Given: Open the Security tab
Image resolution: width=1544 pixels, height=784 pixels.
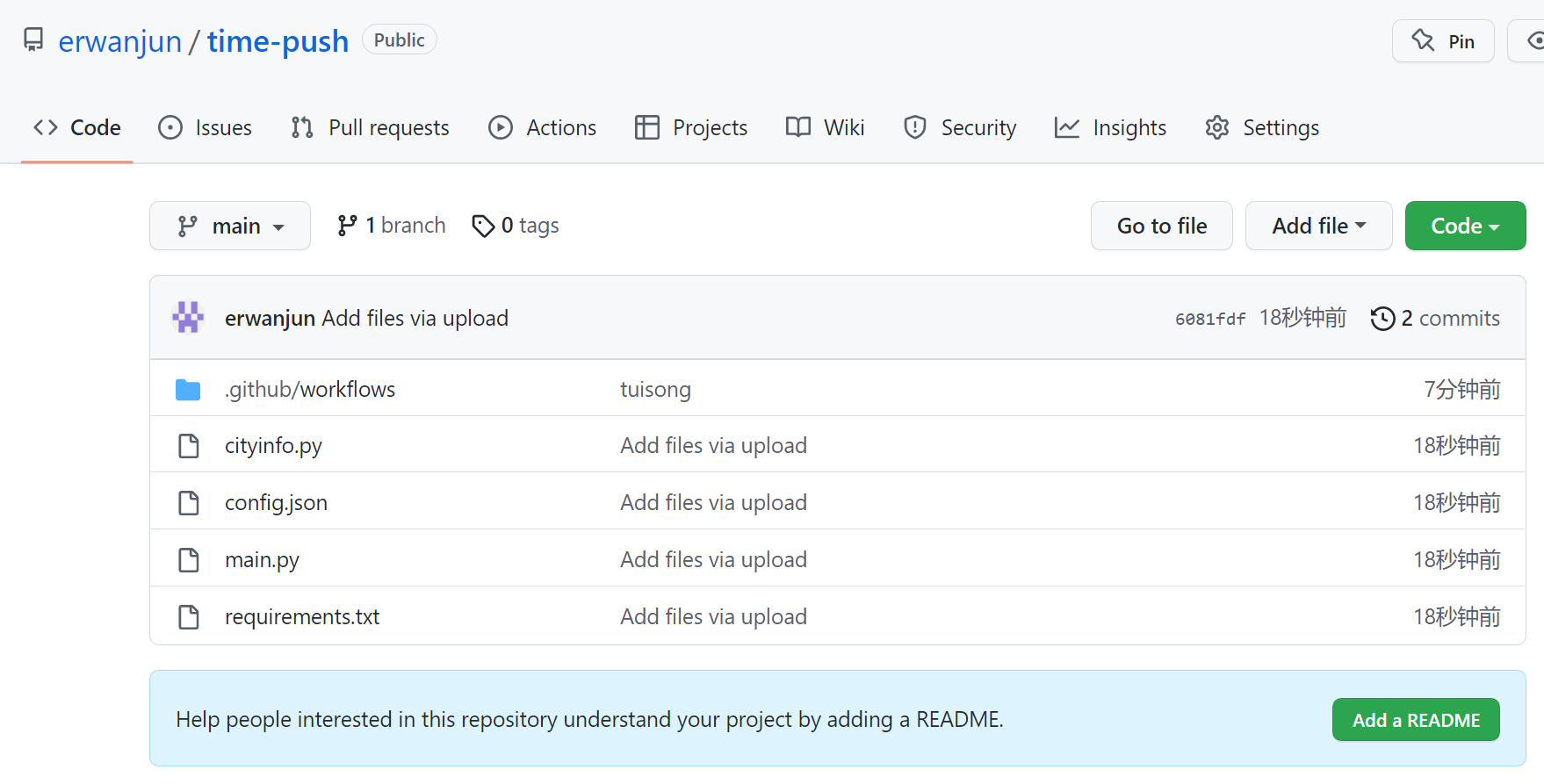Looking at the screenshot, I should point(959,127).
